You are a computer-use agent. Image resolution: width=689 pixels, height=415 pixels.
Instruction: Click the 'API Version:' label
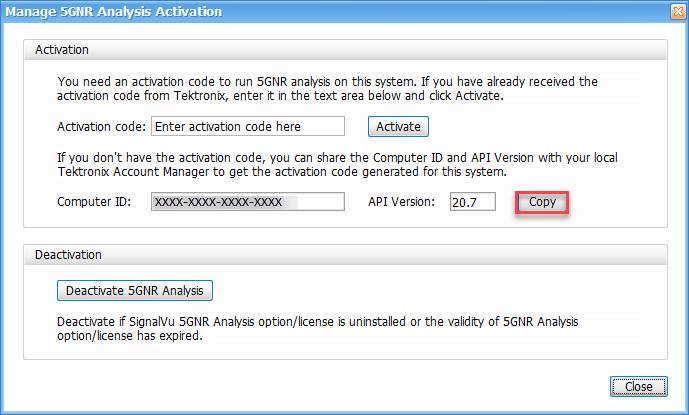click(402, 202)
